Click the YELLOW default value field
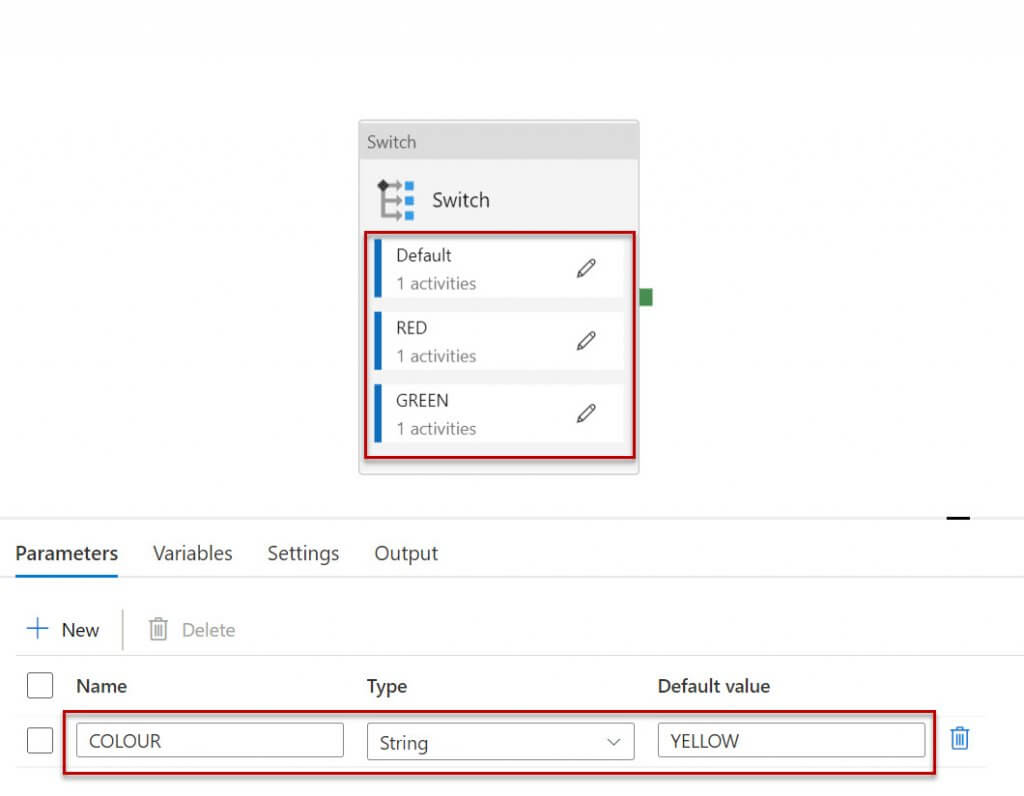This screenshot has width=1024, height=796. 790,741
